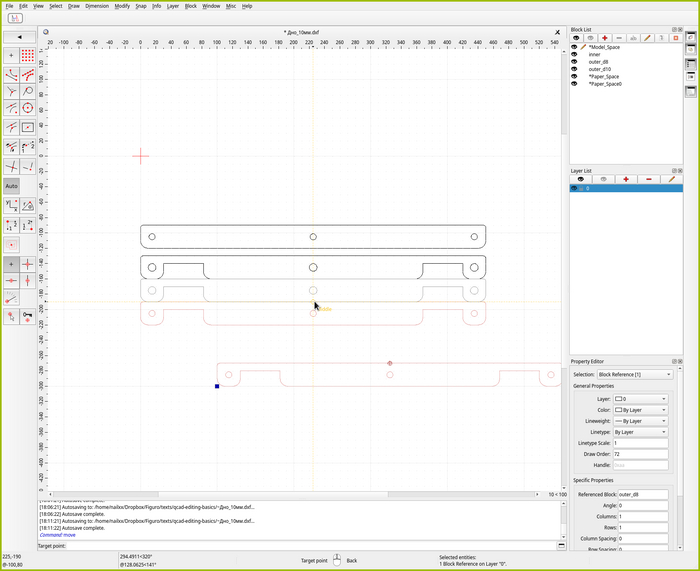This screenshot has width=700, height=571.
Task: Click the Draw Order input field
Action: [641, 455]
